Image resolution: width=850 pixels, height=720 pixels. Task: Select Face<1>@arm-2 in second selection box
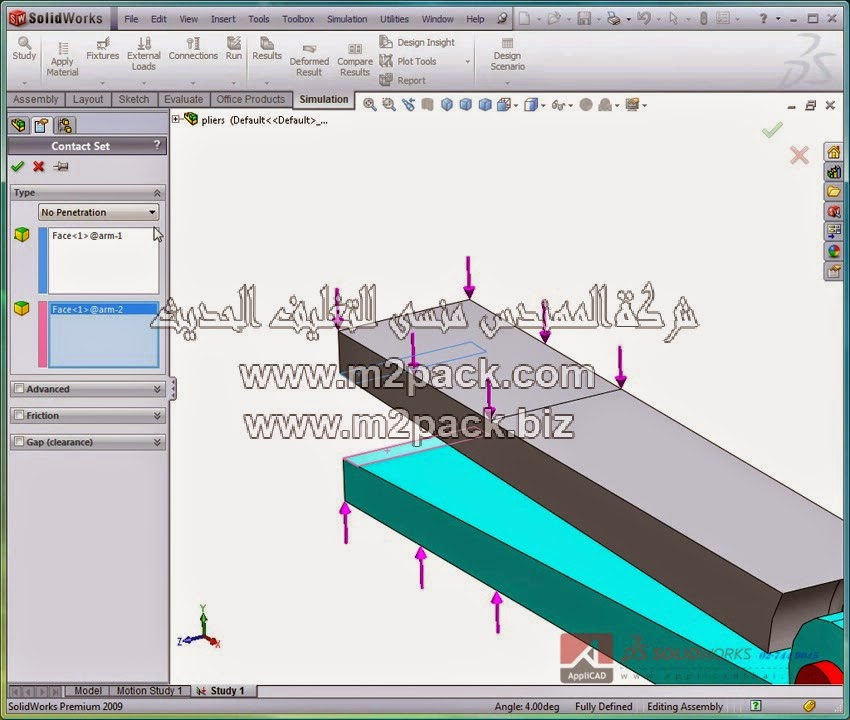click(x=104, y=310)
